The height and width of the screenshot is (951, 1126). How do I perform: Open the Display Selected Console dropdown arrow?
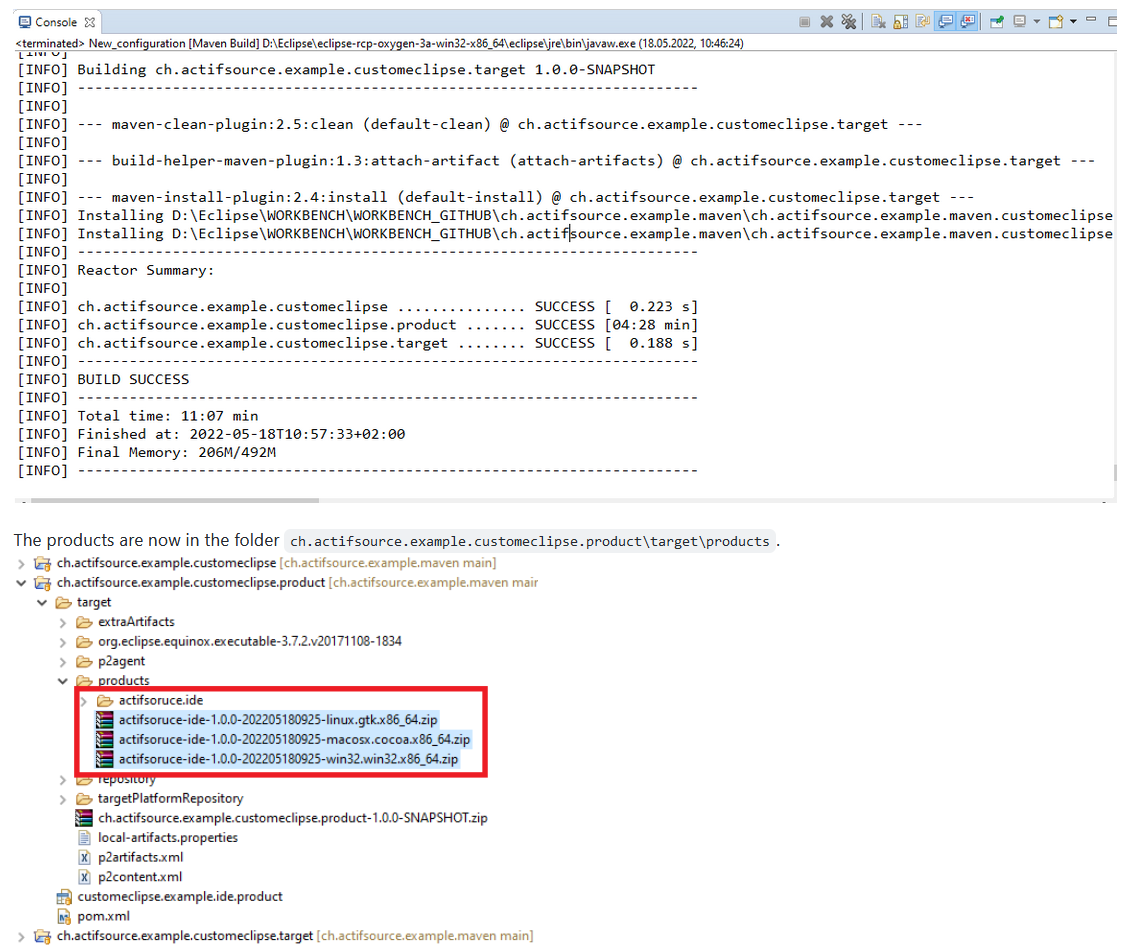[x=1036, y=21]
